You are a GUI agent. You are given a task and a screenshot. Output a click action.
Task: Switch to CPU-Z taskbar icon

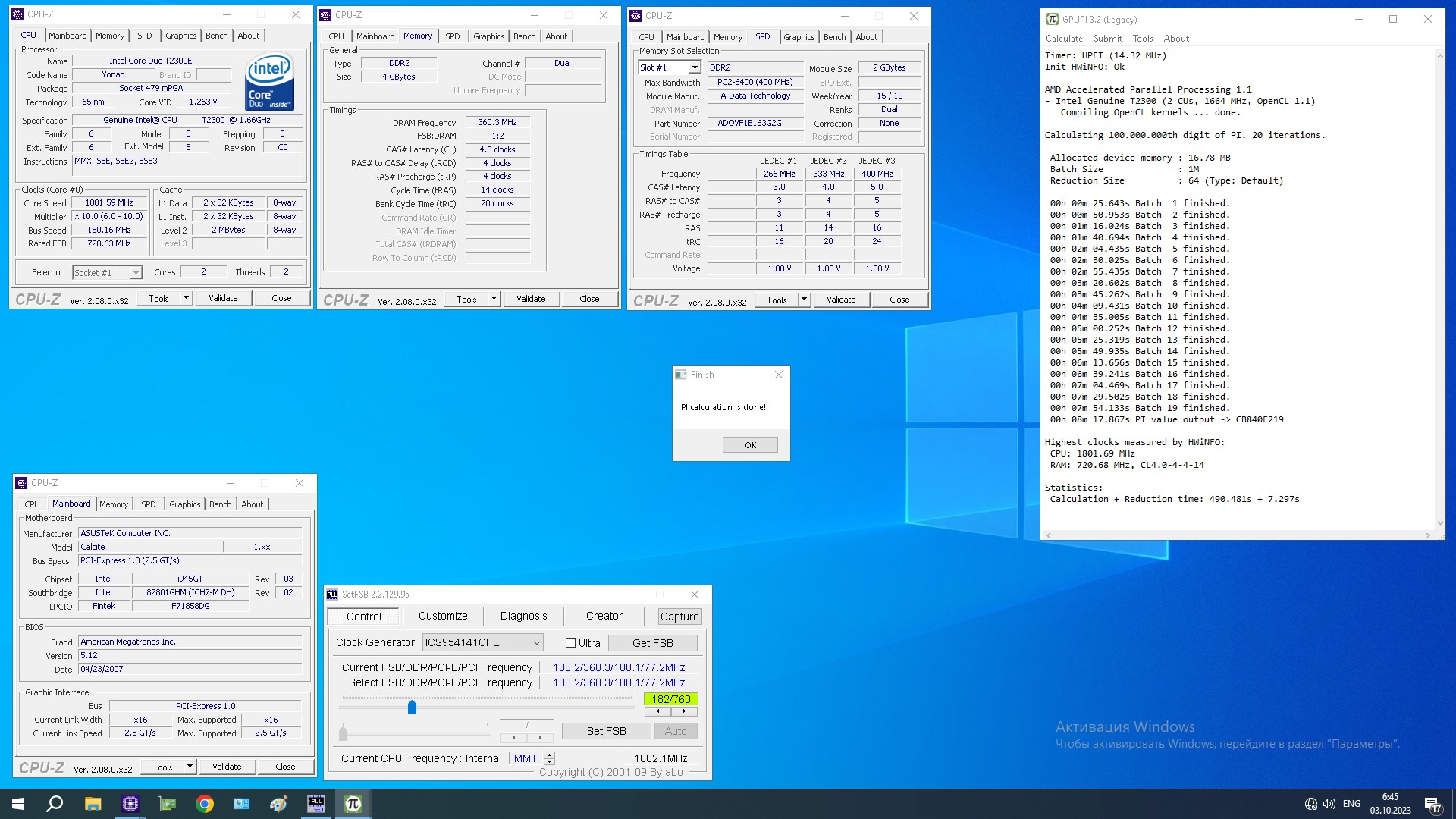click(x=130, y=804)
